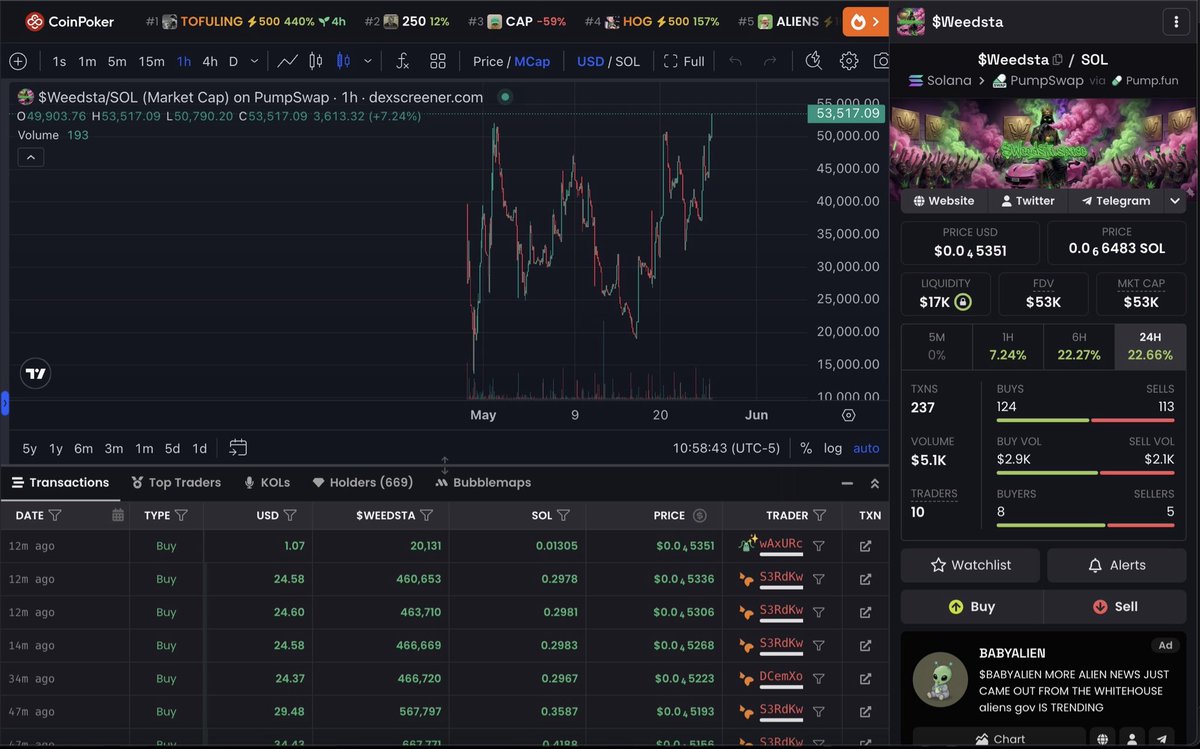Filter by $WEEDSTA amount funnel icon
The height and width of the screenshot is (749, 1200).
click(x=426, y=515)
